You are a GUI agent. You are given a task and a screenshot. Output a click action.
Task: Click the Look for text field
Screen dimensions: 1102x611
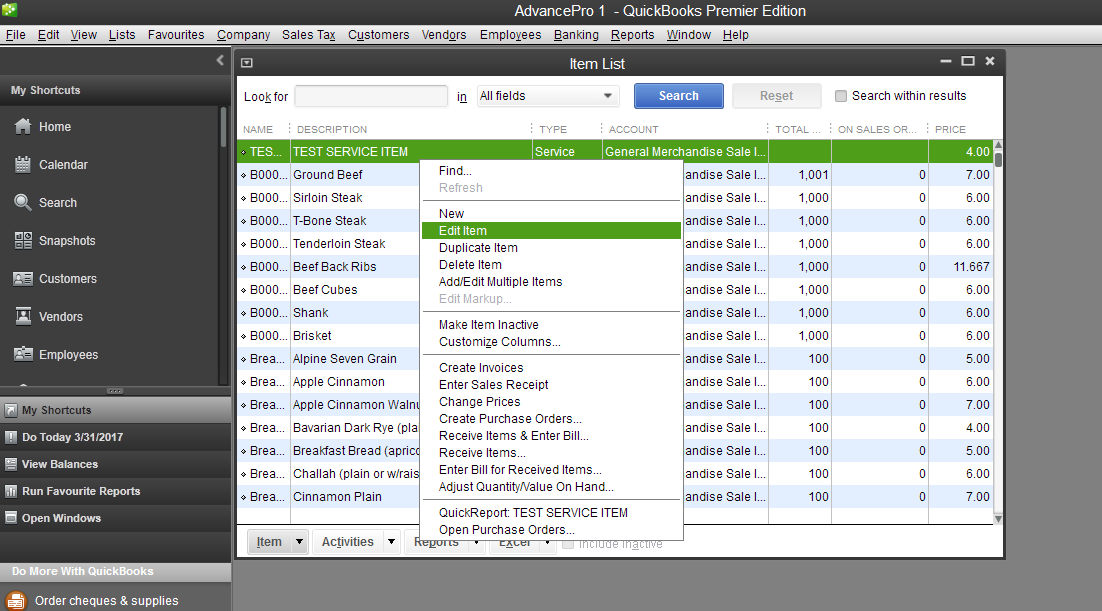[x=371, y=96]
